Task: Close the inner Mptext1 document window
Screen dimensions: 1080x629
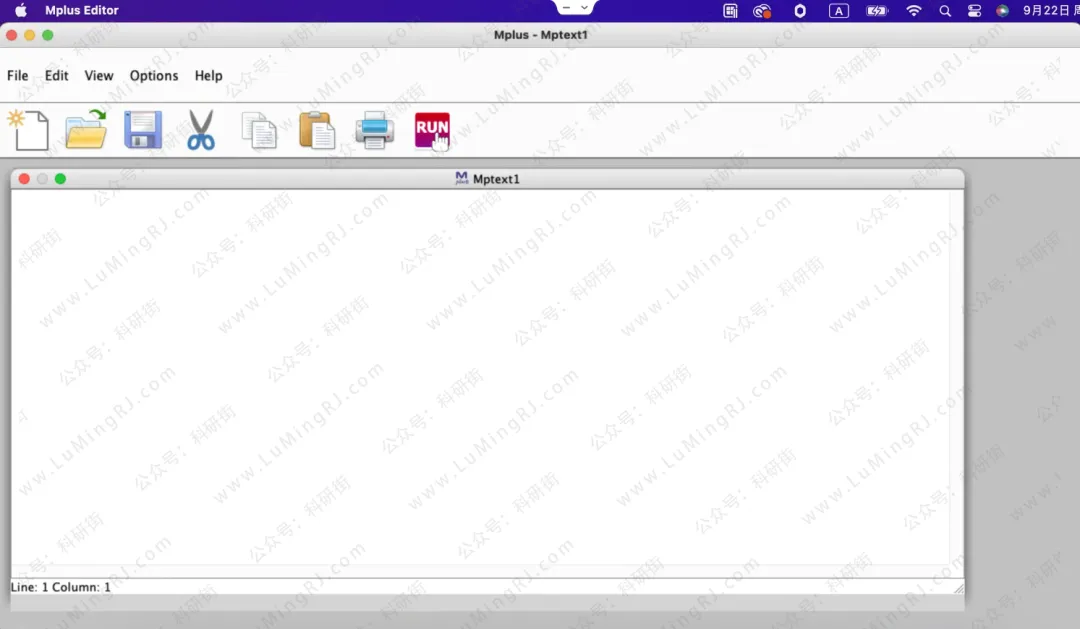Action: [24, 178]
